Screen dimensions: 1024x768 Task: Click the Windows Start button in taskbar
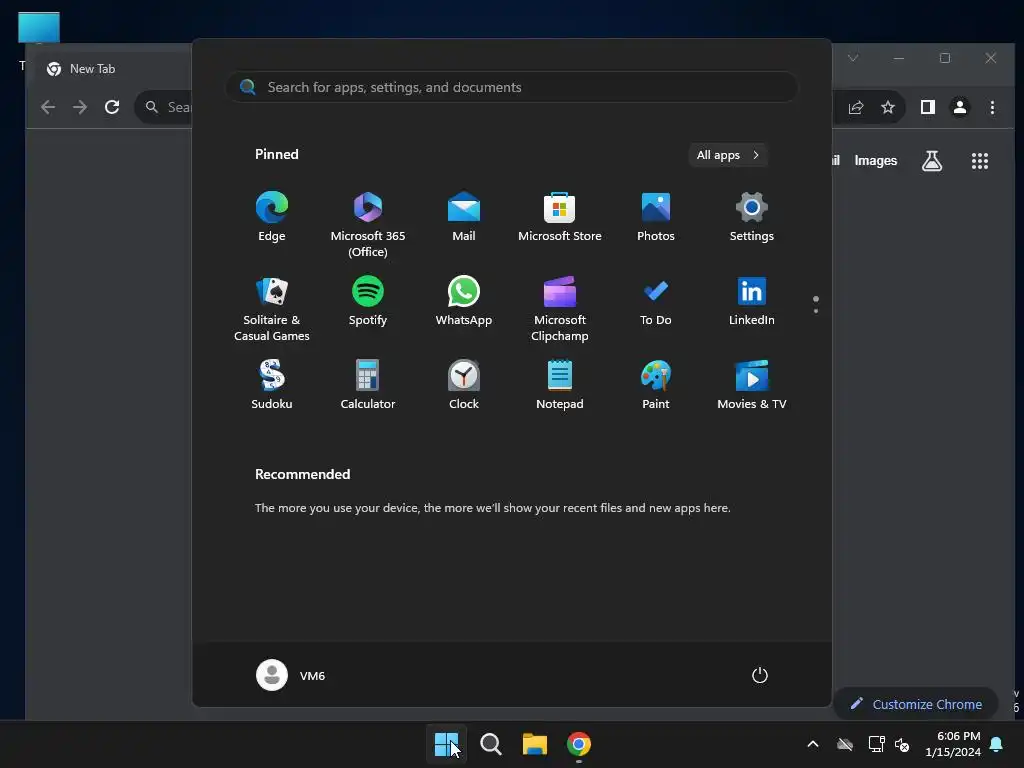447,744
